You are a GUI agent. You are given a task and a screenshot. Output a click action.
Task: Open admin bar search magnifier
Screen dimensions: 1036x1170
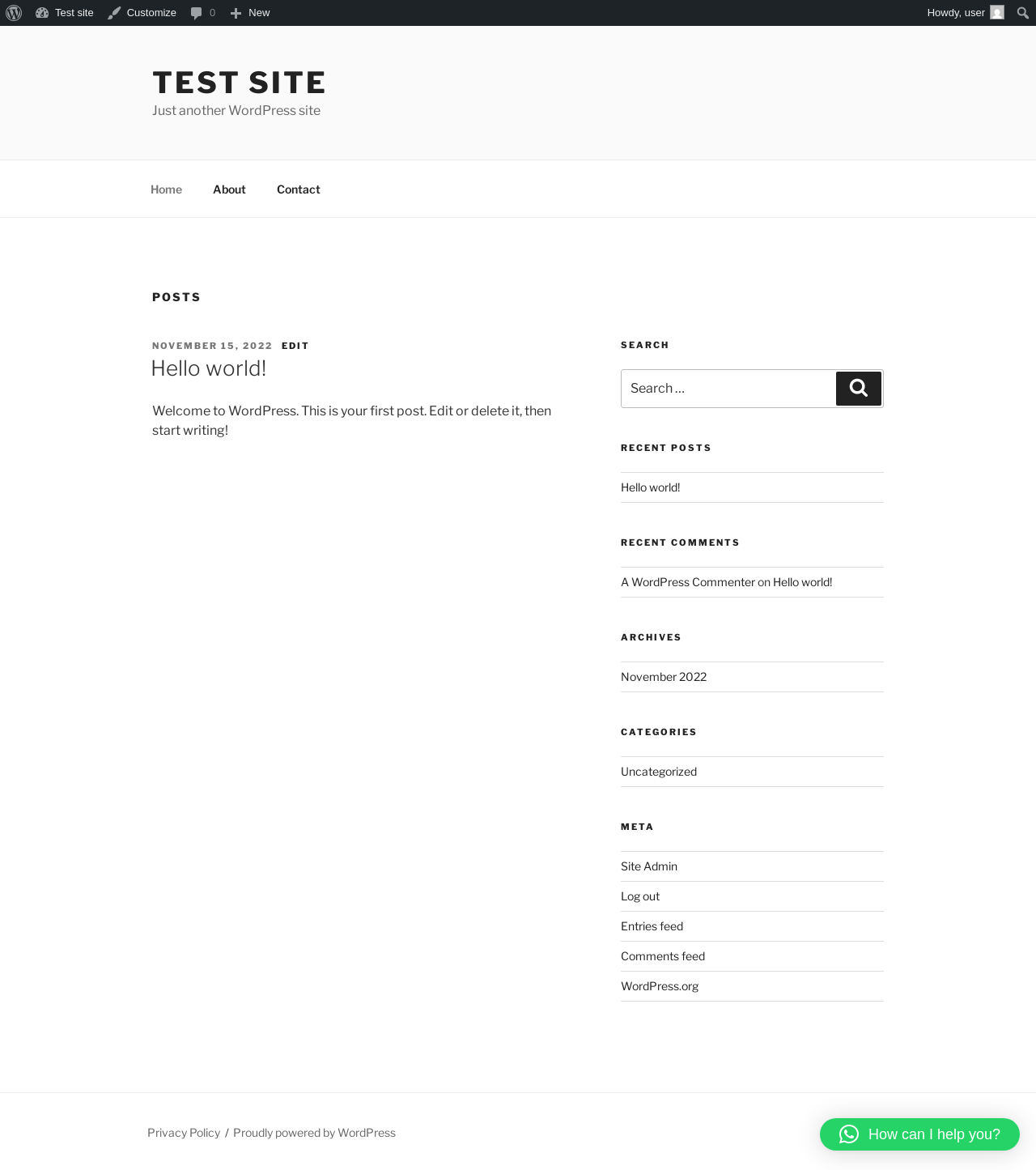[1023, 13]
